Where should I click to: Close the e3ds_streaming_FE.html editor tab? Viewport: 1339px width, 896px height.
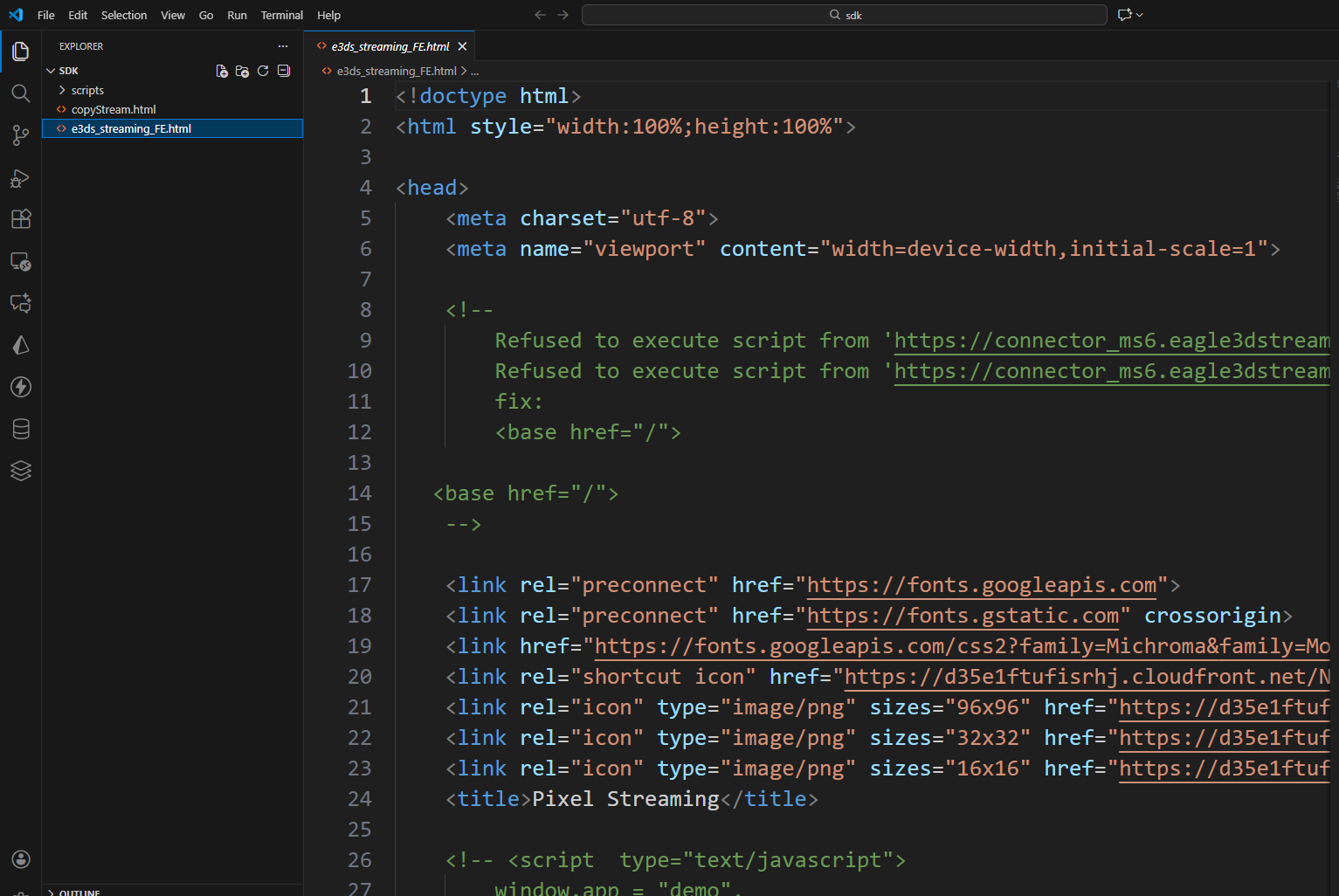point(462,46)
